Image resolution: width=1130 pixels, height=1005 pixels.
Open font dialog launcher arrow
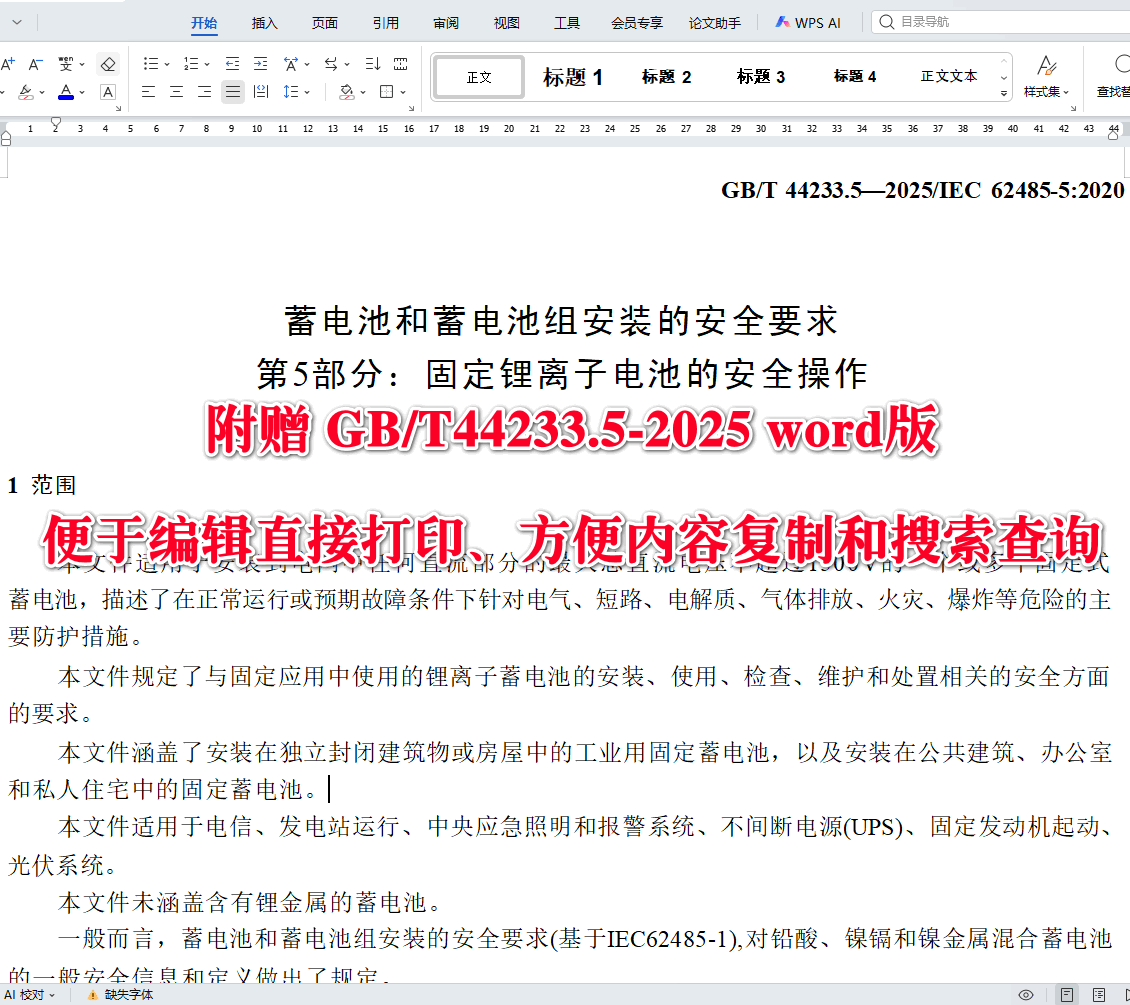click(x=118, y=109)
